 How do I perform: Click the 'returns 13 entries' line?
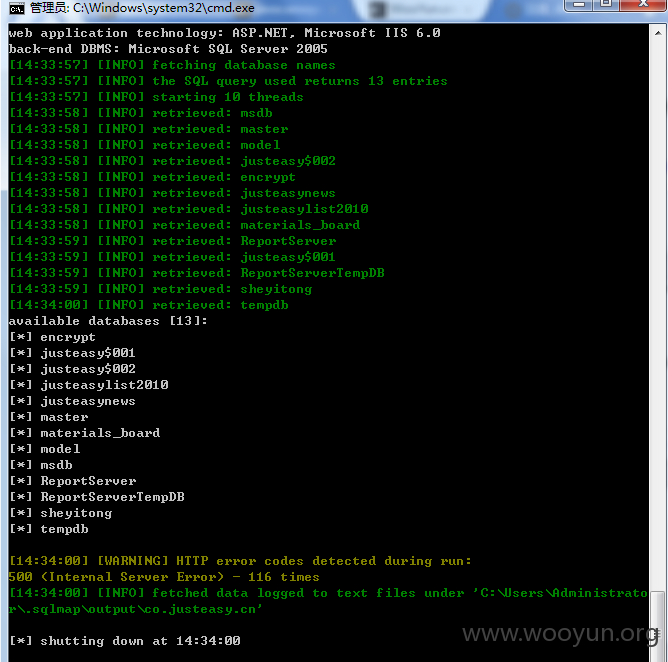point(228,81)
